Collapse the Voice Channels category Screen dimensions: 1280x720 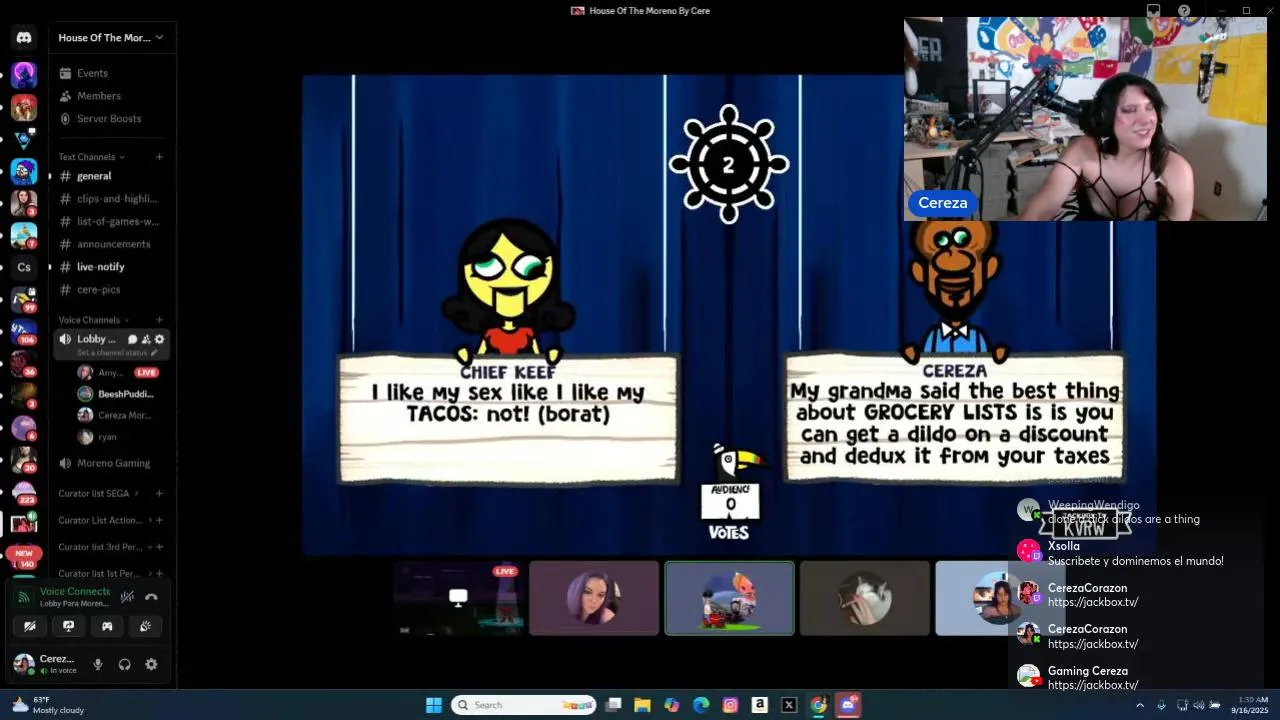(x=93, y=320)
